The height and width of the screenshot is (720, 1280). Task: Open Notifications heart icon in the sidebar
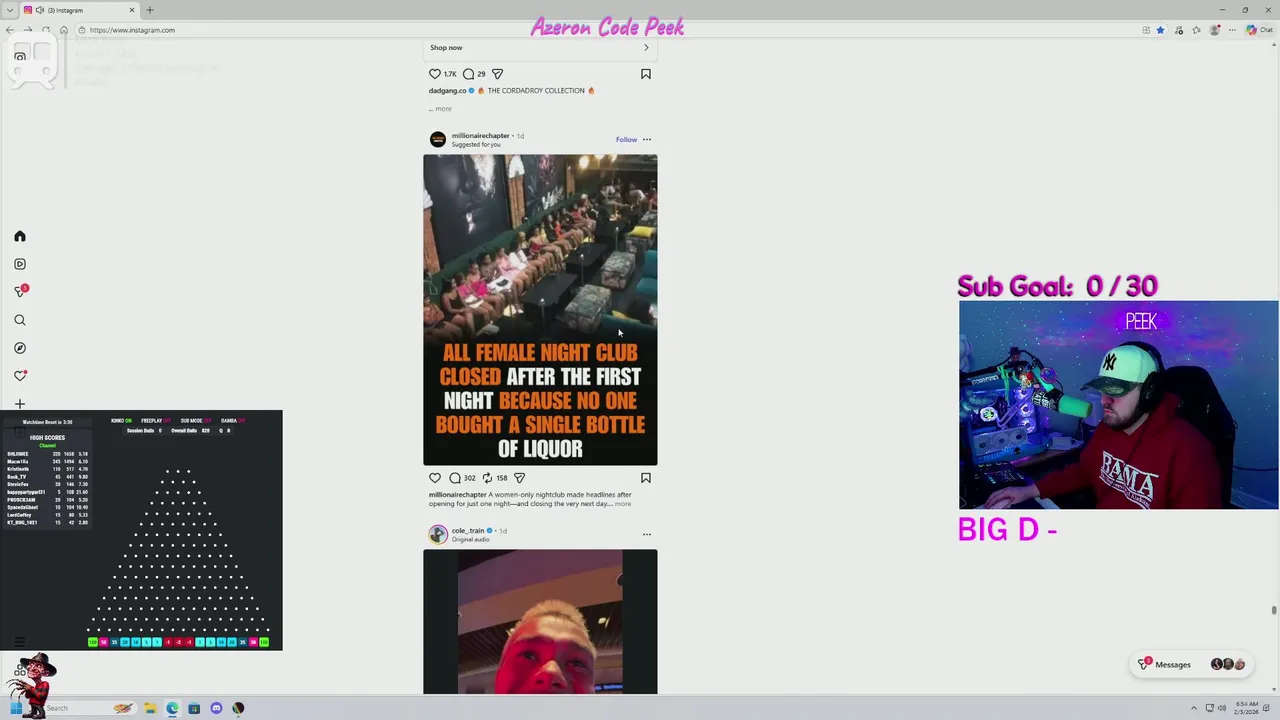(20, 376)
